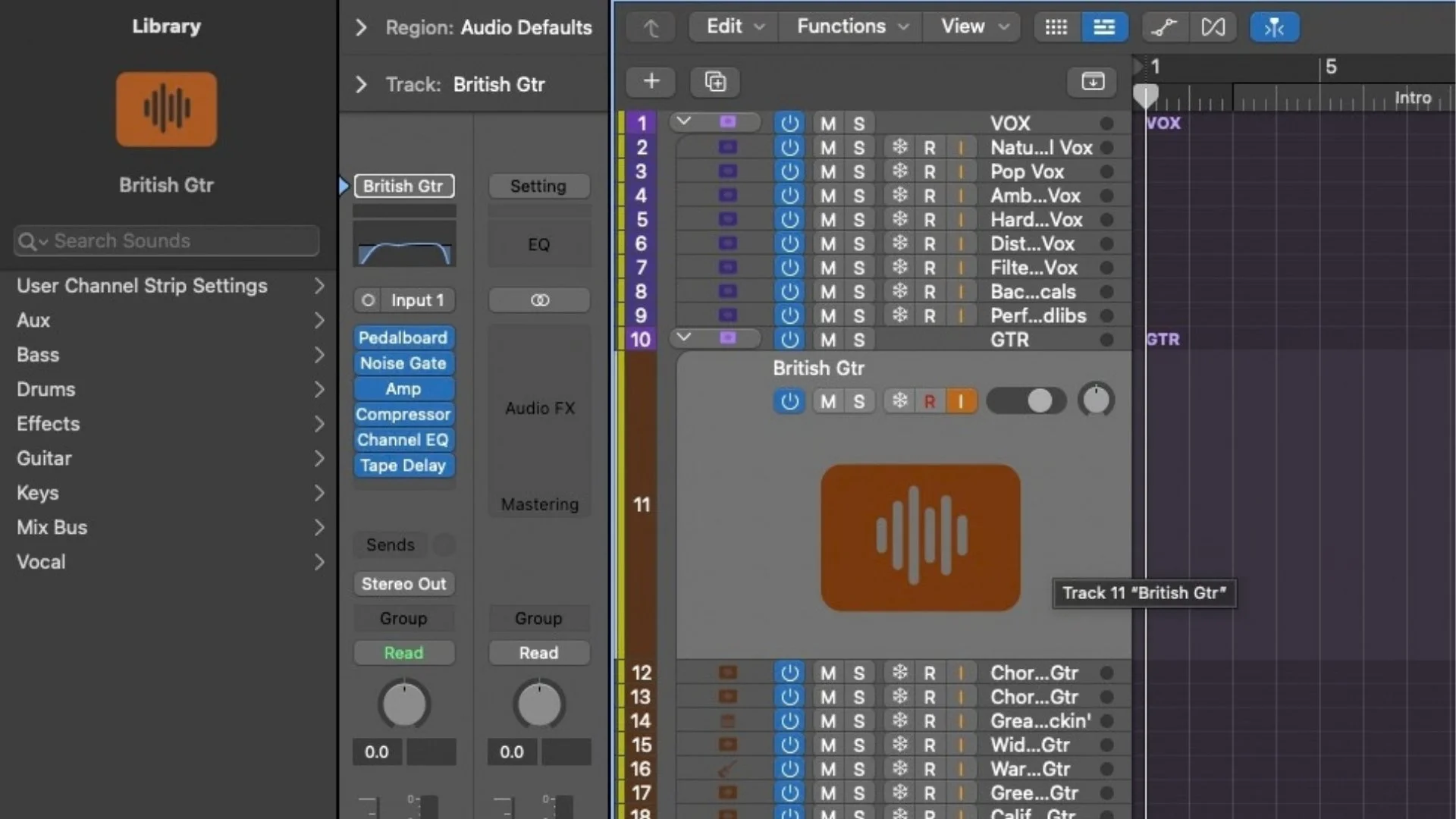Click the icon of War...Gtr track 16

728,769
